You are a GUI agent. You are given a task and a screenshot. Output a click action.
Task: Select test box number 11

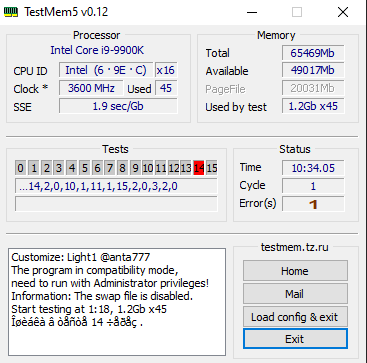click(x=161, y=168)
